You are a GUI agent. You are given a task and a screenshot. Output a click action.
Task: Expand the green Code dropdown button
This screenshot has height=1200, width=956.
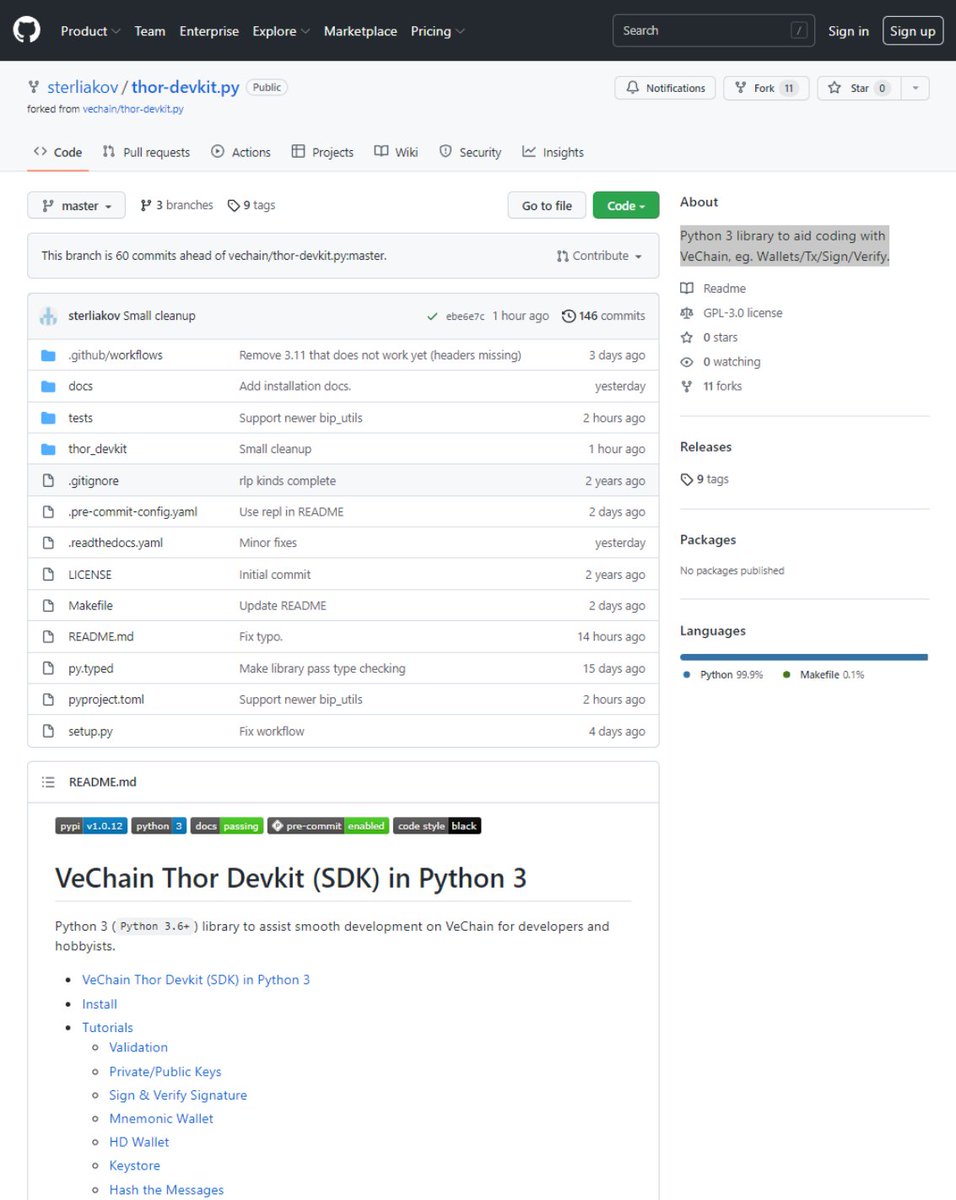coord(626,205)
